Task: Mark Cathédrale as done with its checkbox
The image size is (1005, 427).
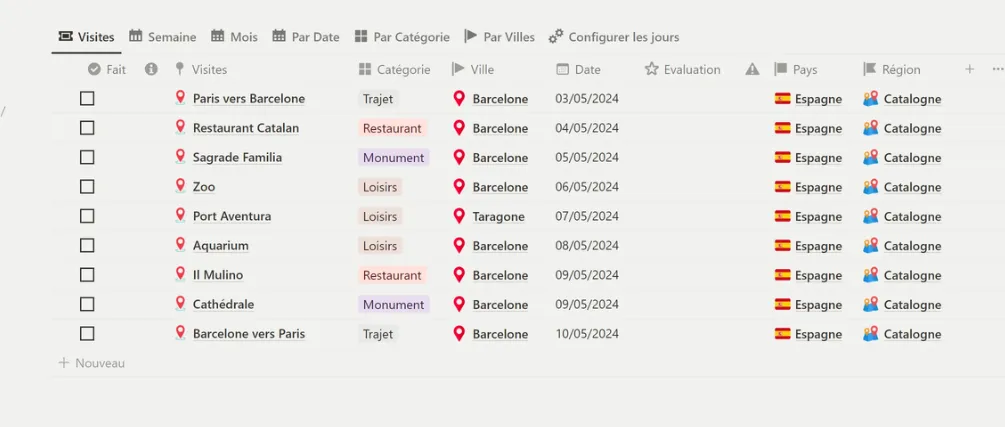Action: [x=87, y=305]
